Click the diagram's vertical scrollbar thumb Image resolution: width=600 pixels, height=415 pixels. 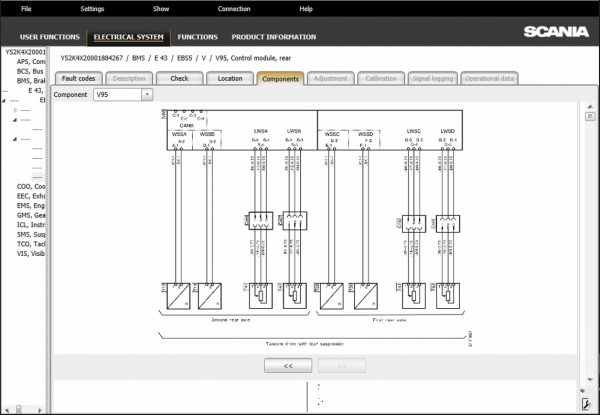point(590,116)
